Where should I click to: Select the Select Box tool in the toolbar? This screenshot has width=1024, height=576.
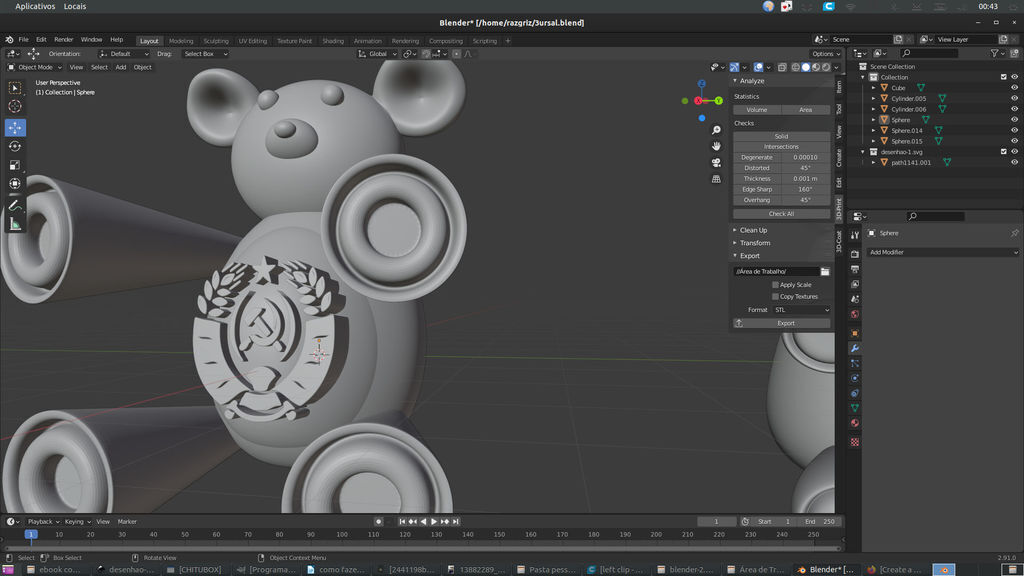(x=14, y=88)
